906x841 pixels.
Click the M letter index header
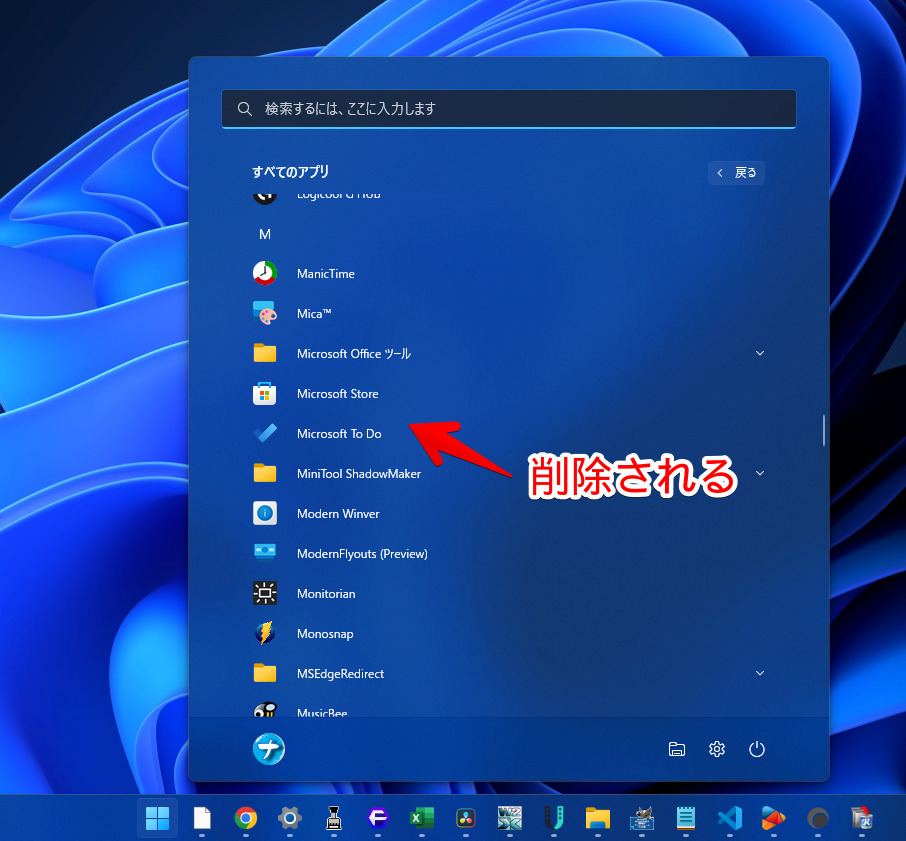tap(265, 234)
